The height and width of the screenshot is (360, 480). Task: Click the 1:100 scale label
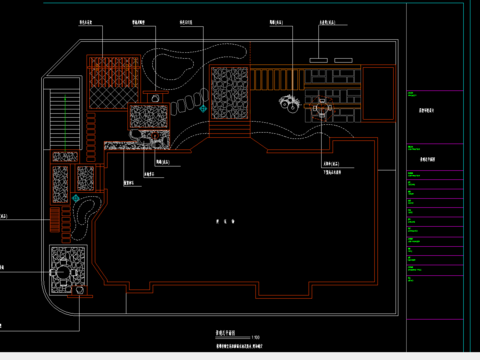256,337
